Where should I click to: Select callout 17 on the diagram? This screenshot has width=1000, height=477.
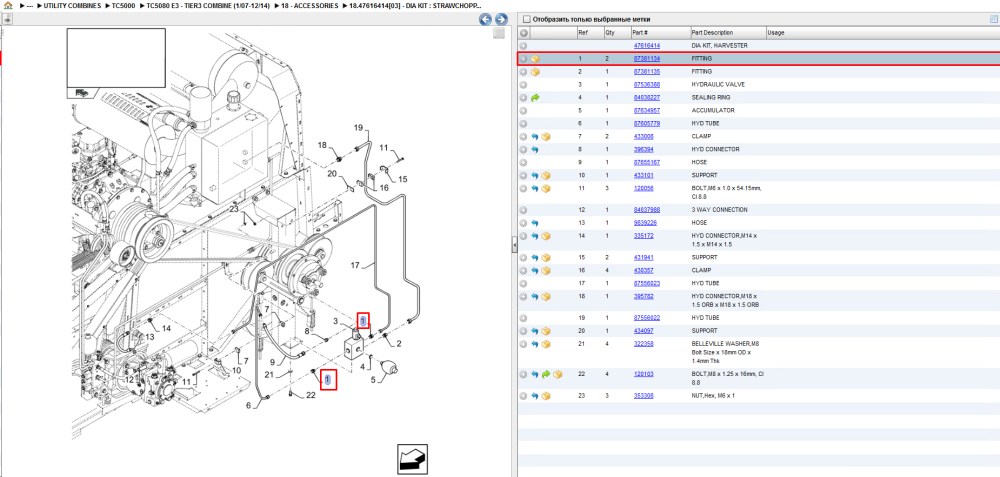click(x=356, y=265)
